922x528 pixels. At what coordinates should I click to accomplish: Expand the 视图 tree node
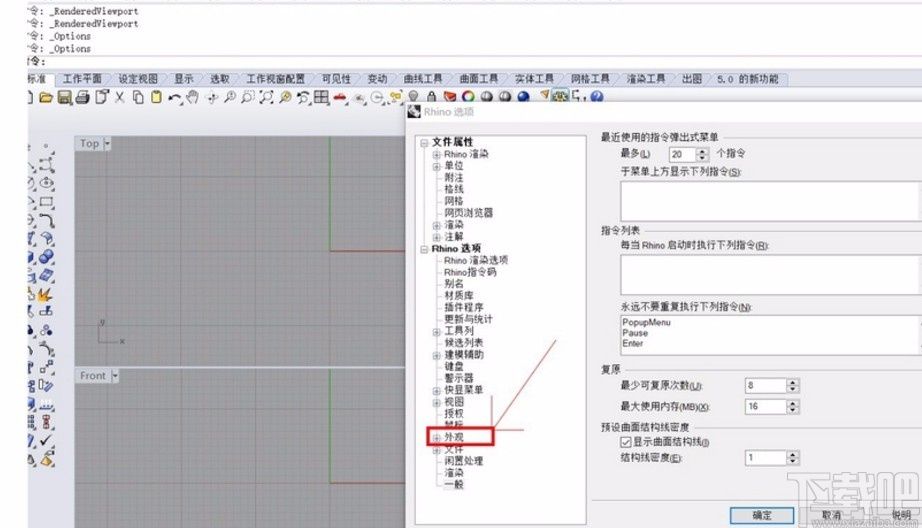pyautogui.click(x=436, y=402)
